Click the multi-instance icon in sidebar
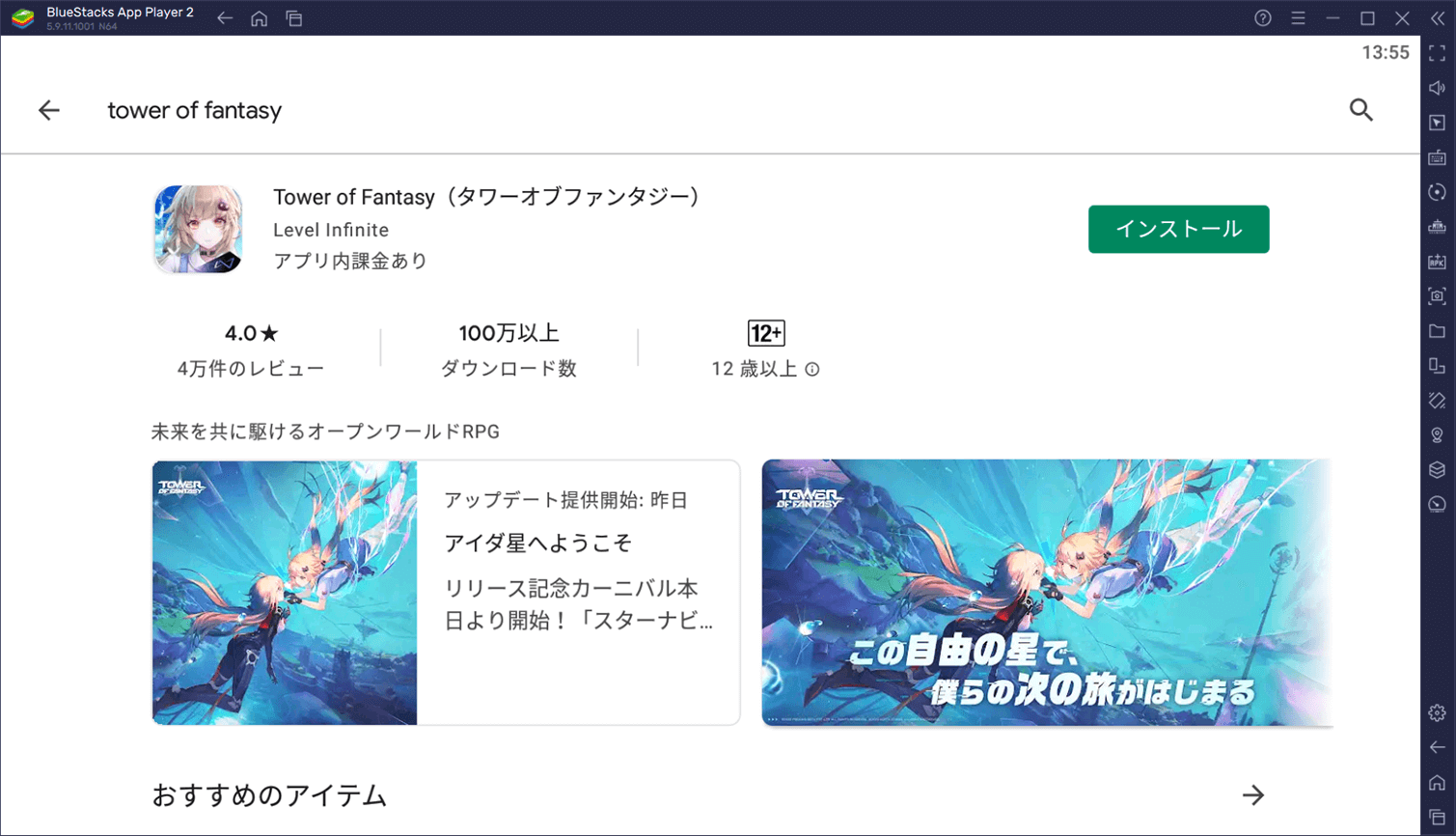Image resolution: width=1456 pixels, height=836 pixels. (1438, 366)
